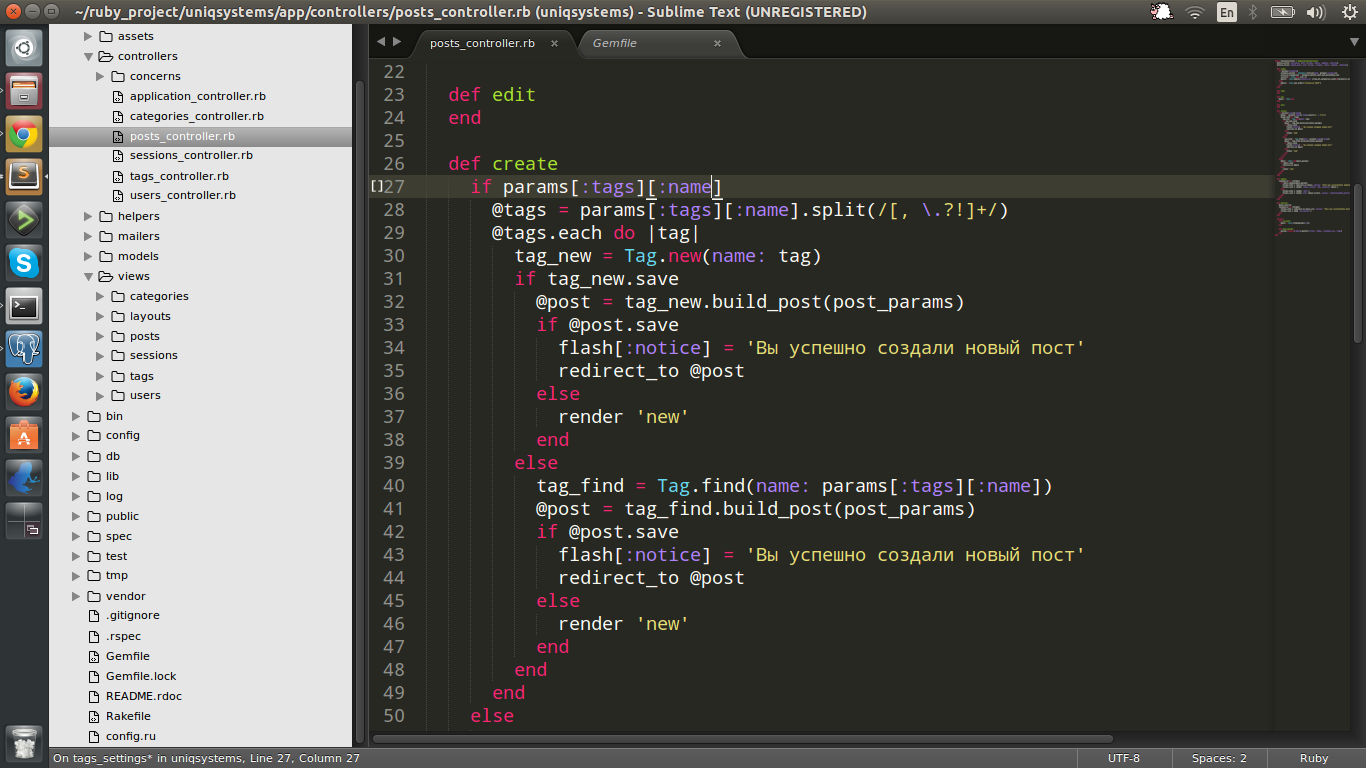
Task: Open categories_controller.rb file
Action: click(x=196, y=116)
